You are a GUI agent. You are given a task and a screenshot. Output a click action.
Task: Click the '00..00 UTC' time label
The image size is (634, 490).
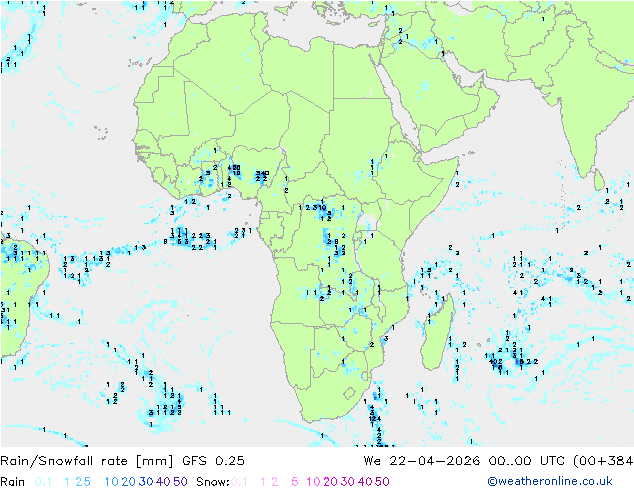[x=526, y=461]
